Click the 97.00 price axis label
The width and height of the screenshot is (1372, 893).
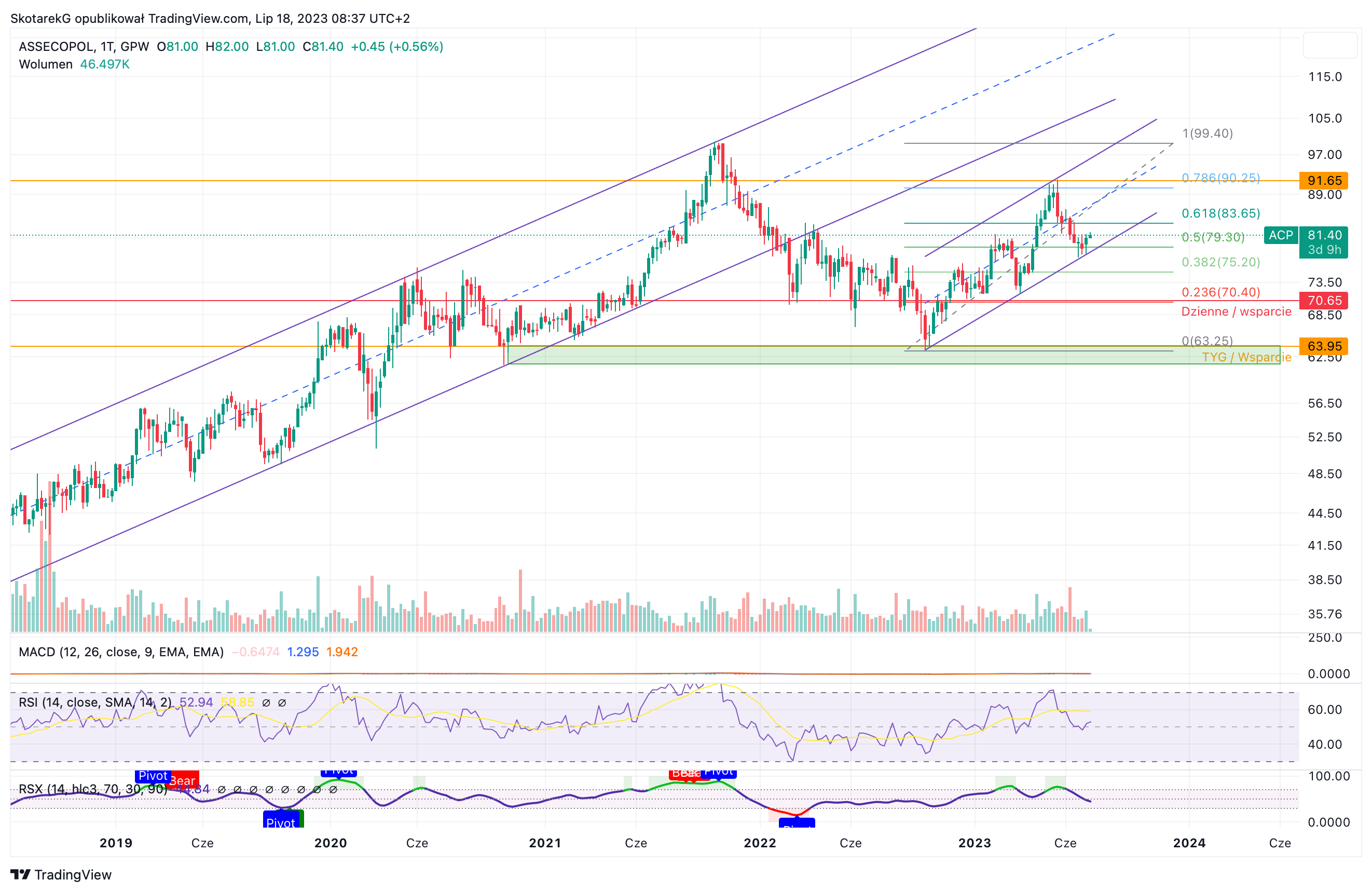(1325, 155)
